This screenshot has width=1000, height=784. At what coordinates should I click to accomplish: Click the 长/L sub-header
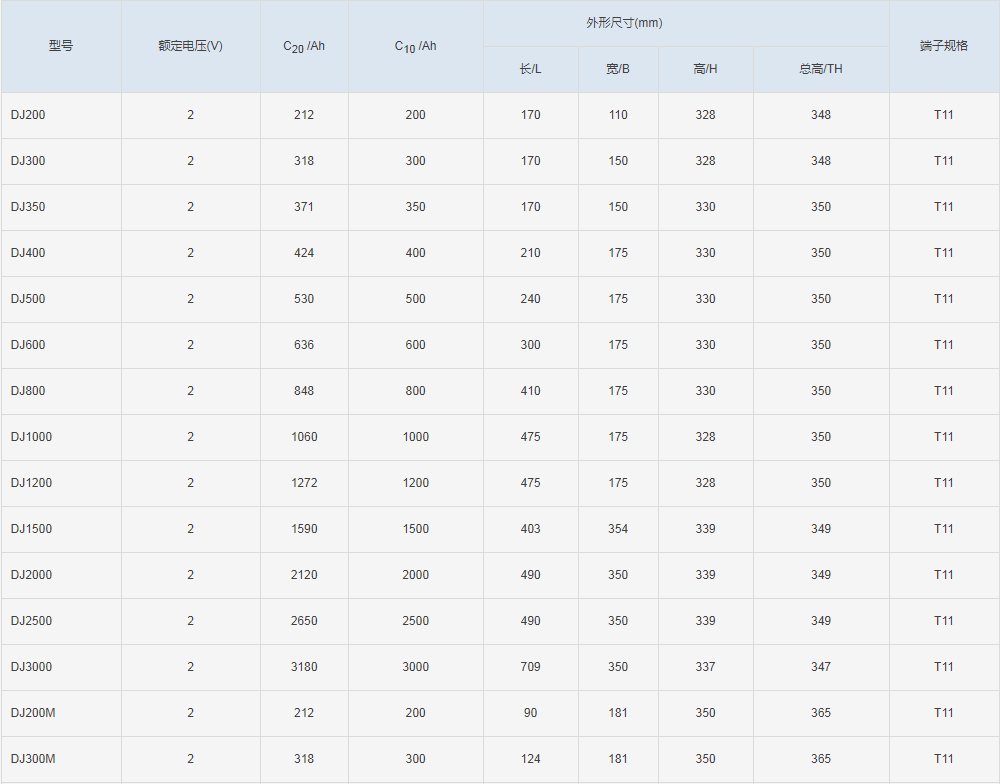point(530,69)
